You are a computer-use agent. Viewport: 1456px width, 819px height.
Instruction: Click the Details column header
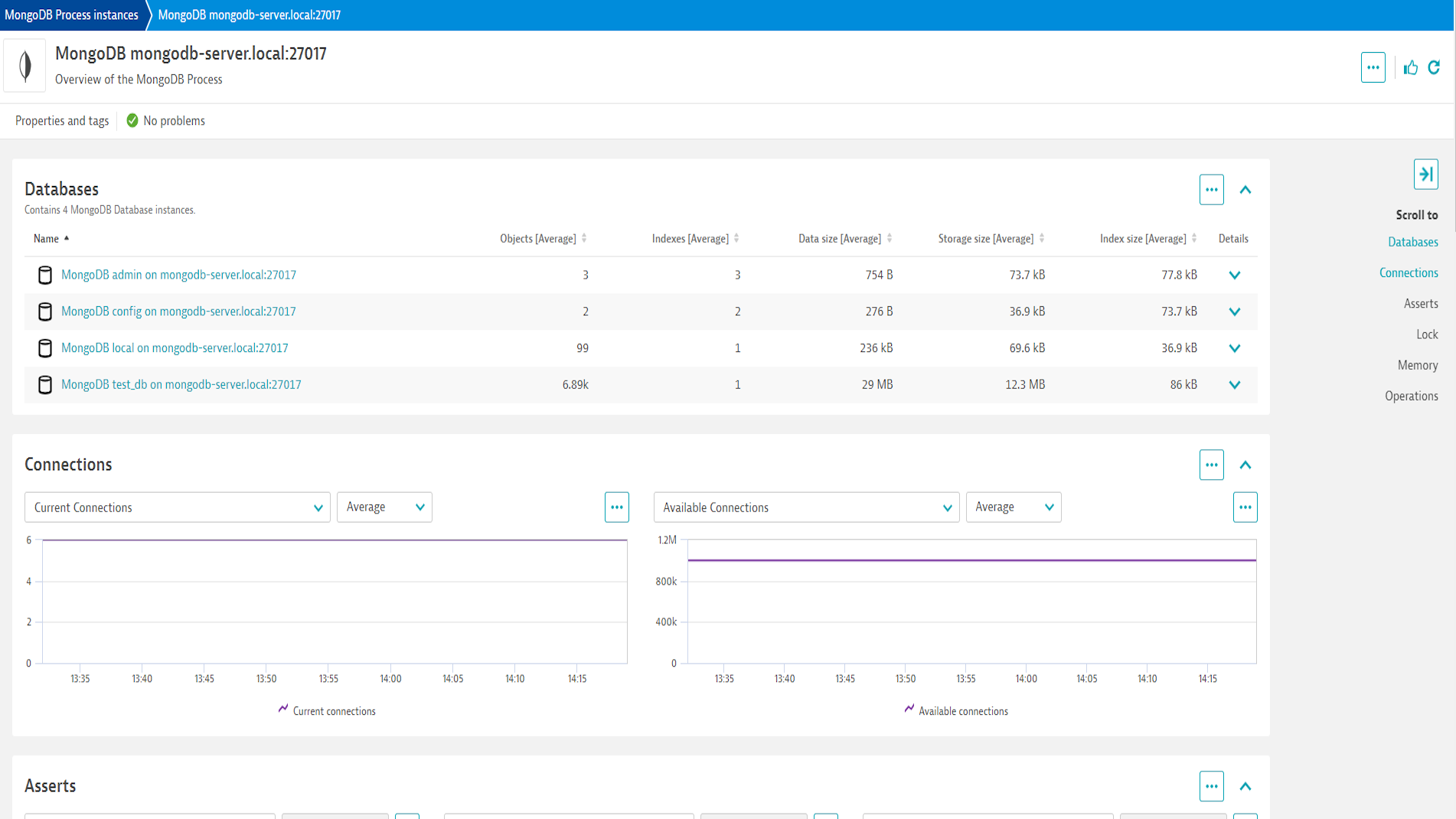pyautogui.click(x=1233, y=239)
